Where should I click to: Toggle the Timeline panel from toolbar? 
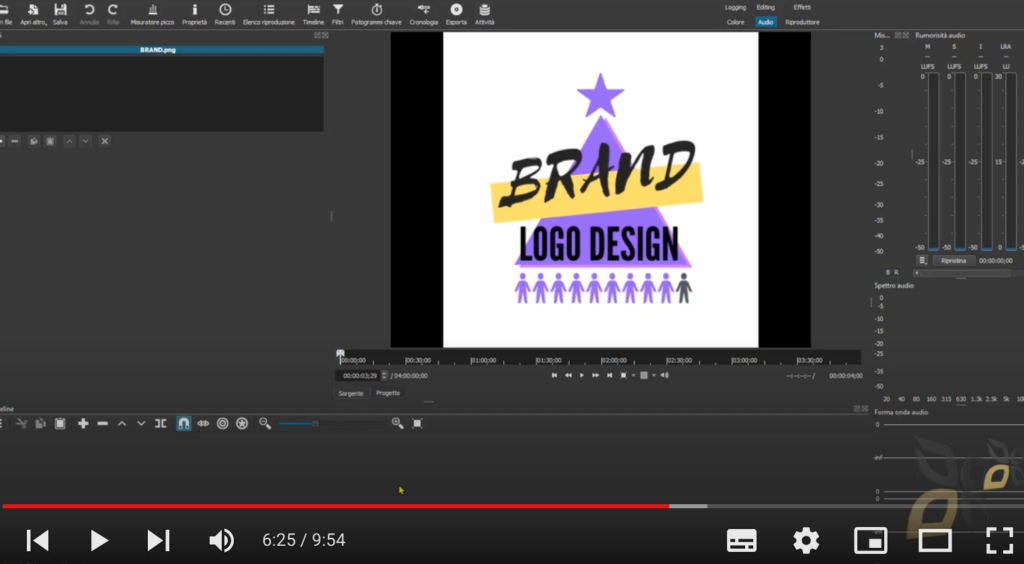(313, 14)
